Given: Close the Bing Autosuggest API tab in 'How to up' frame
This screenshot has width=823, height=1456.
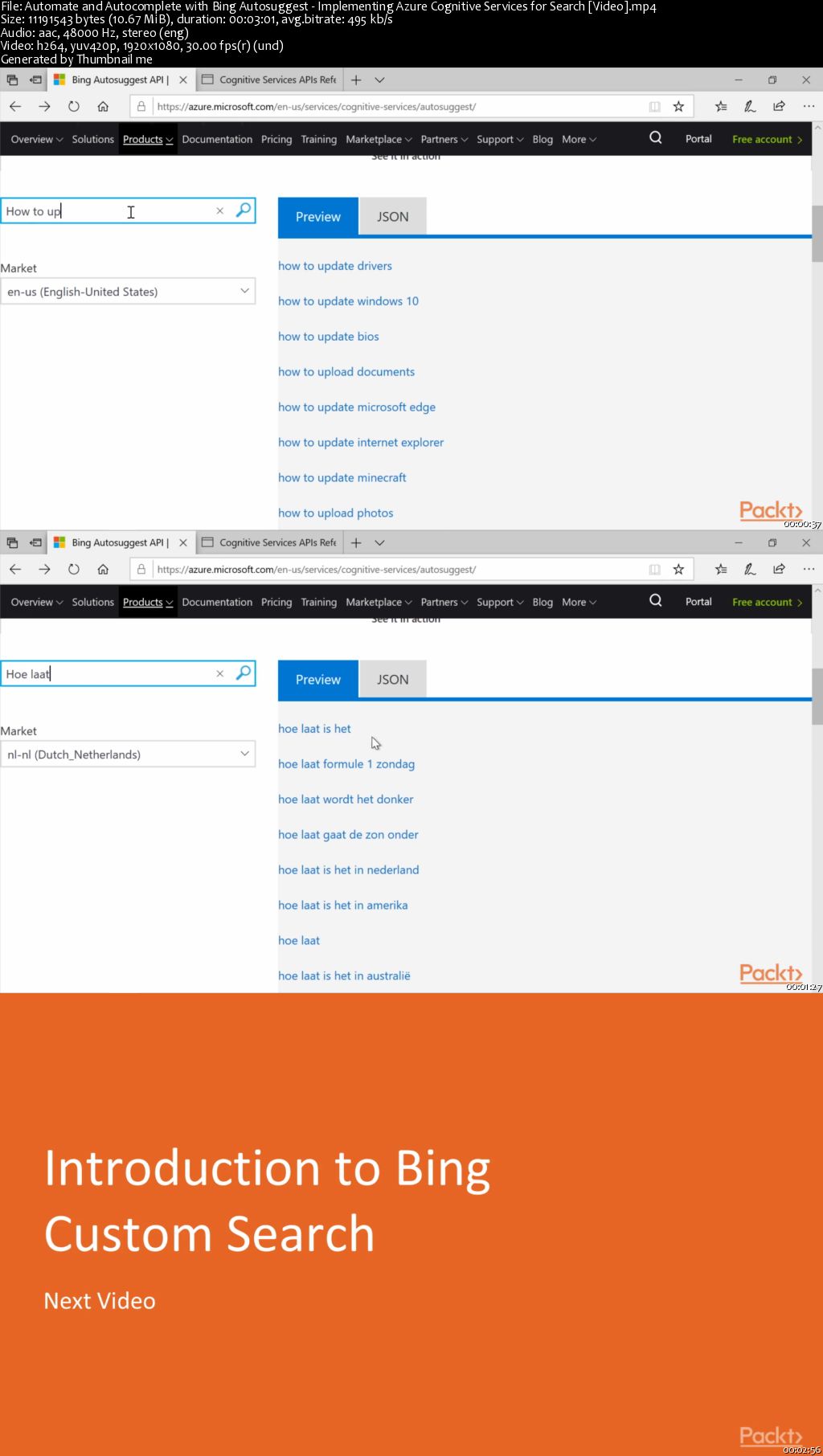Looking at the screenshot, I should click(x=183, y=80).
